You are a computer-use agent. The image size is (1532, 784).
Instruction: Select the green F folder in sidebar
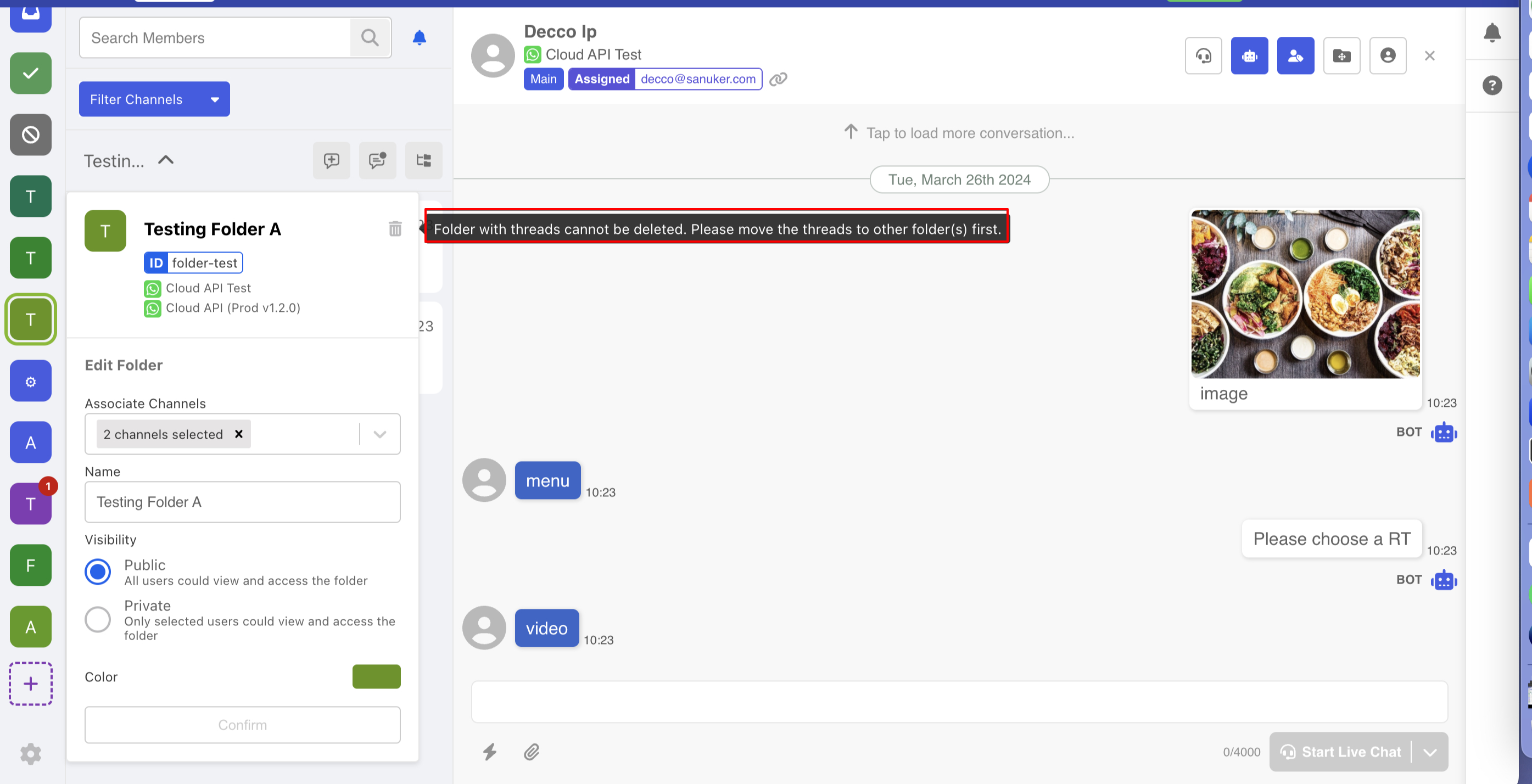[x=30, y=565]
